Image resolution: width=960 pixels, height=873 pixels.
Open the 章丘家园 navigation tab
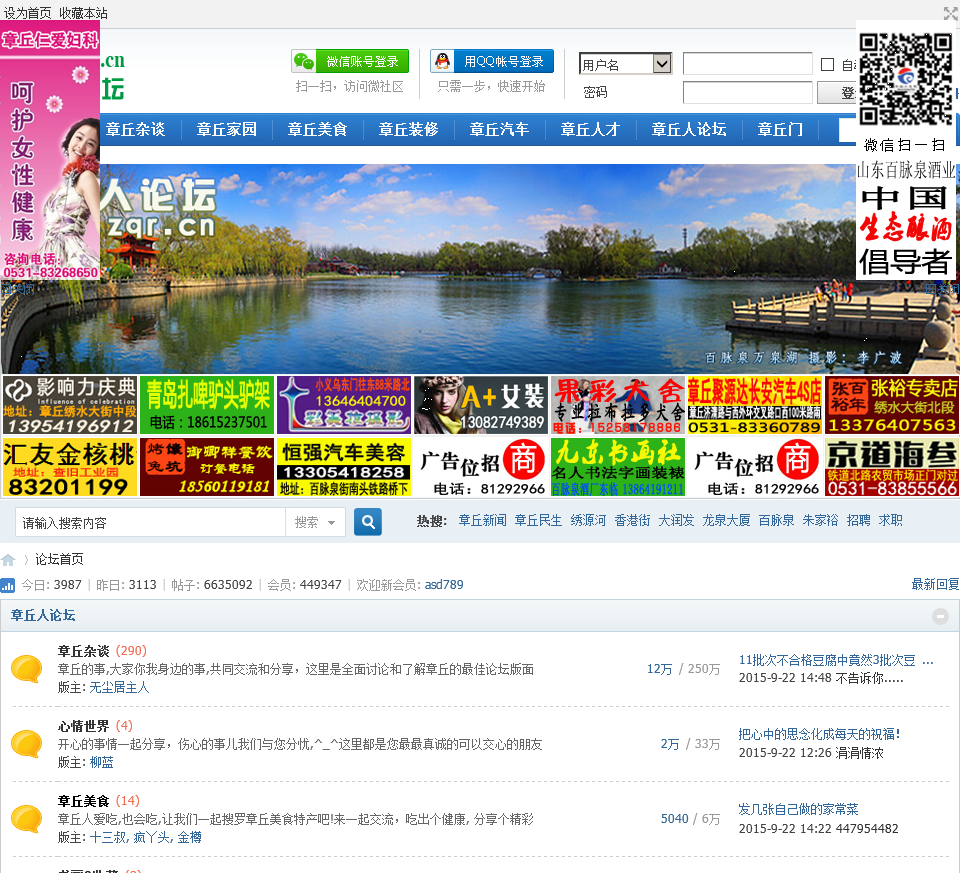click(227, 129)
